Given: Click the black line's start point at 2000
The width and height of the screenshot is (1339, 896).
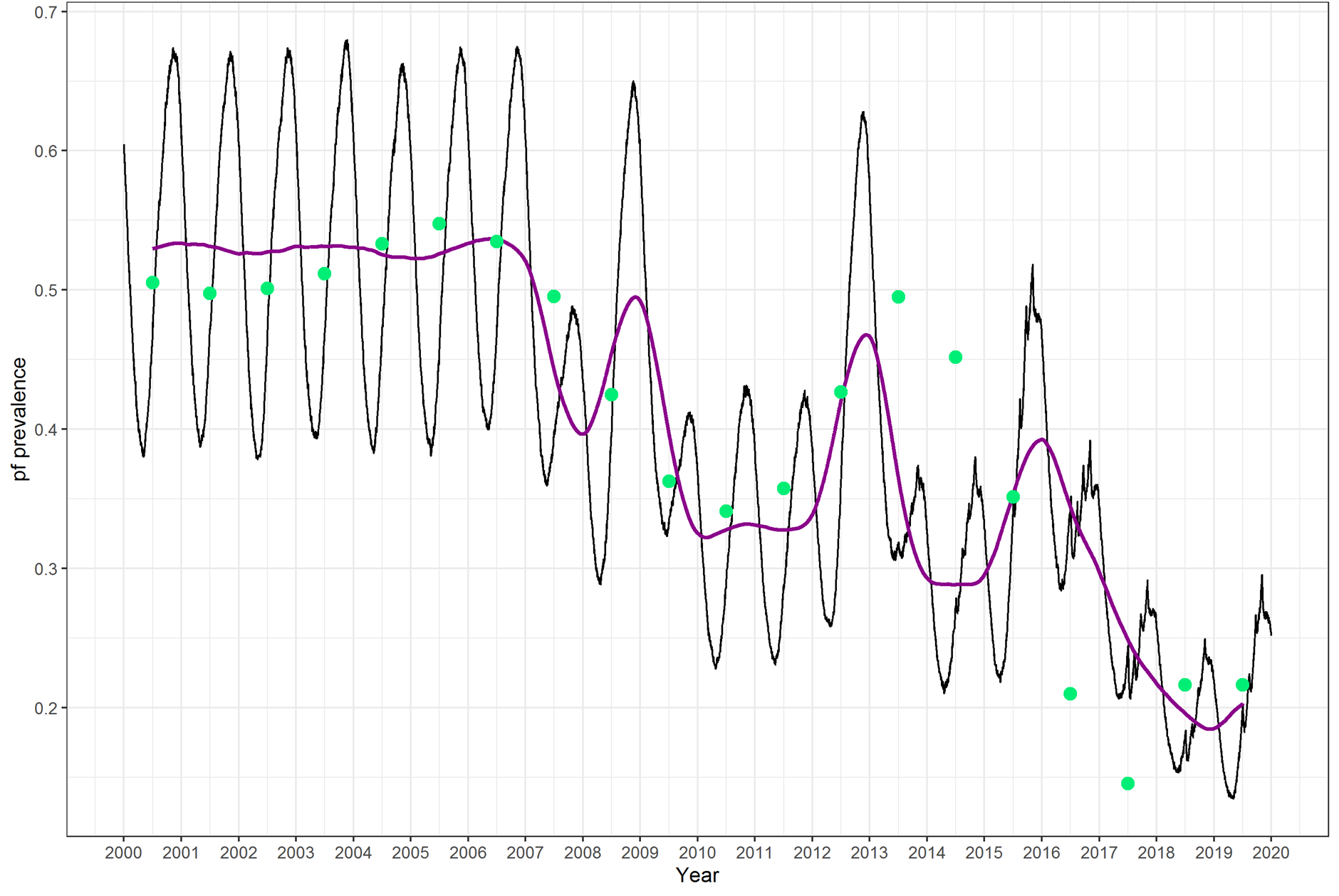Looking at the screenshot, I should 124,145.
